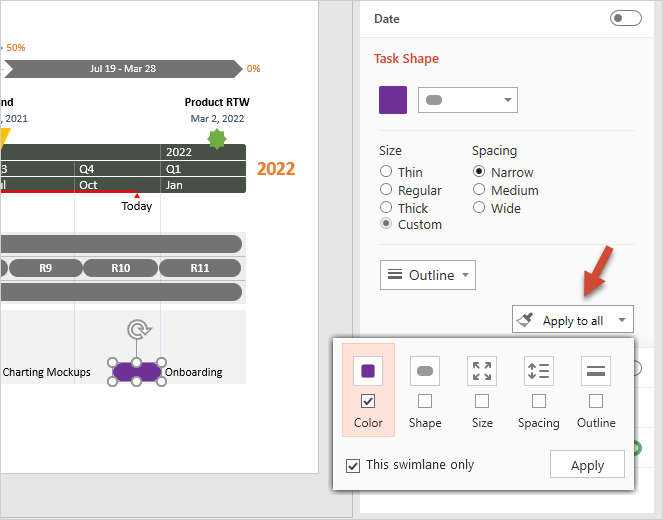This screenshot has width=663, height=520.
Task: Click the purple Color icon in popup
Action: click(368, 371)
